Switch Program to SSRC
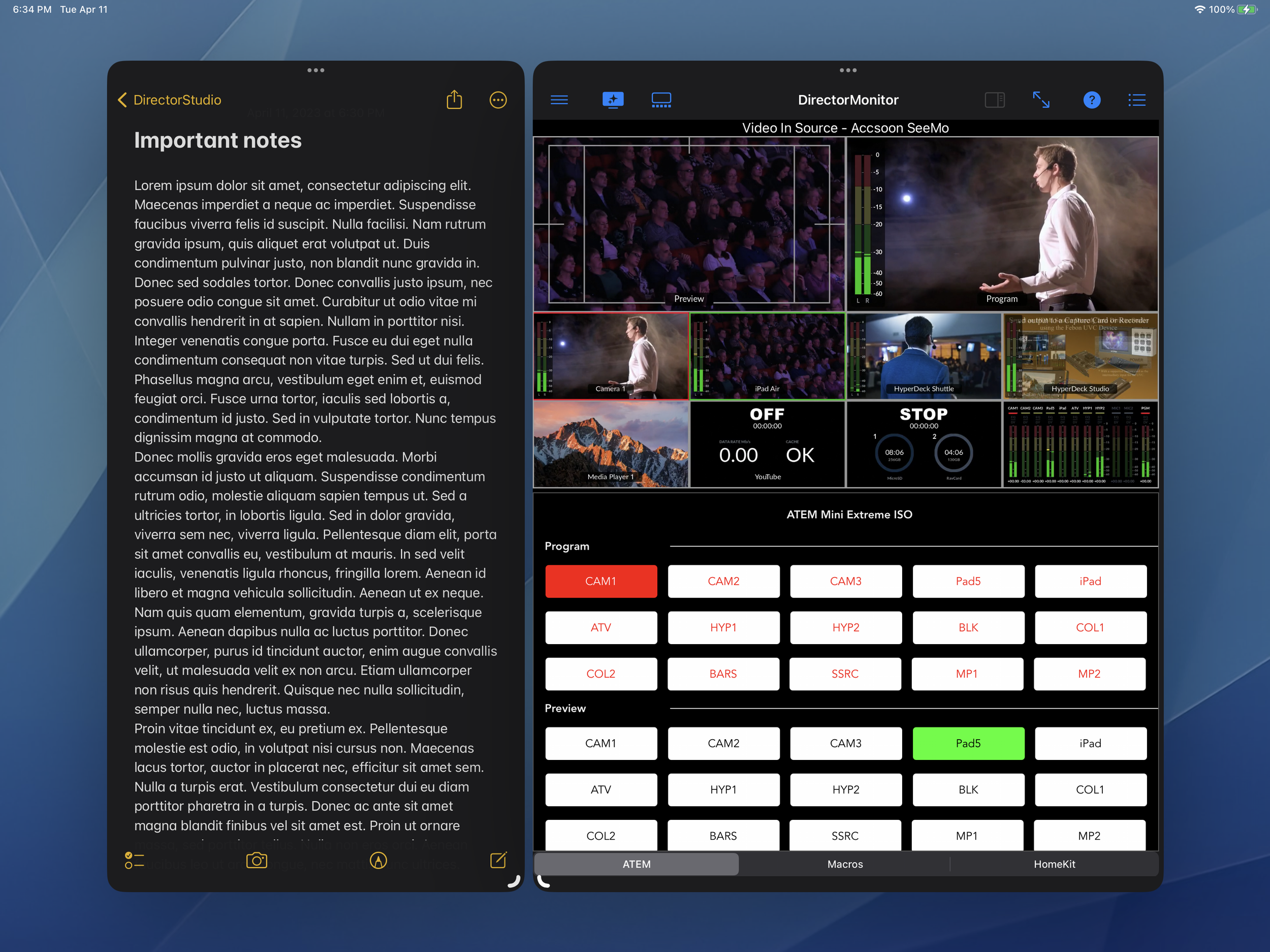 [x=845, y=674]
